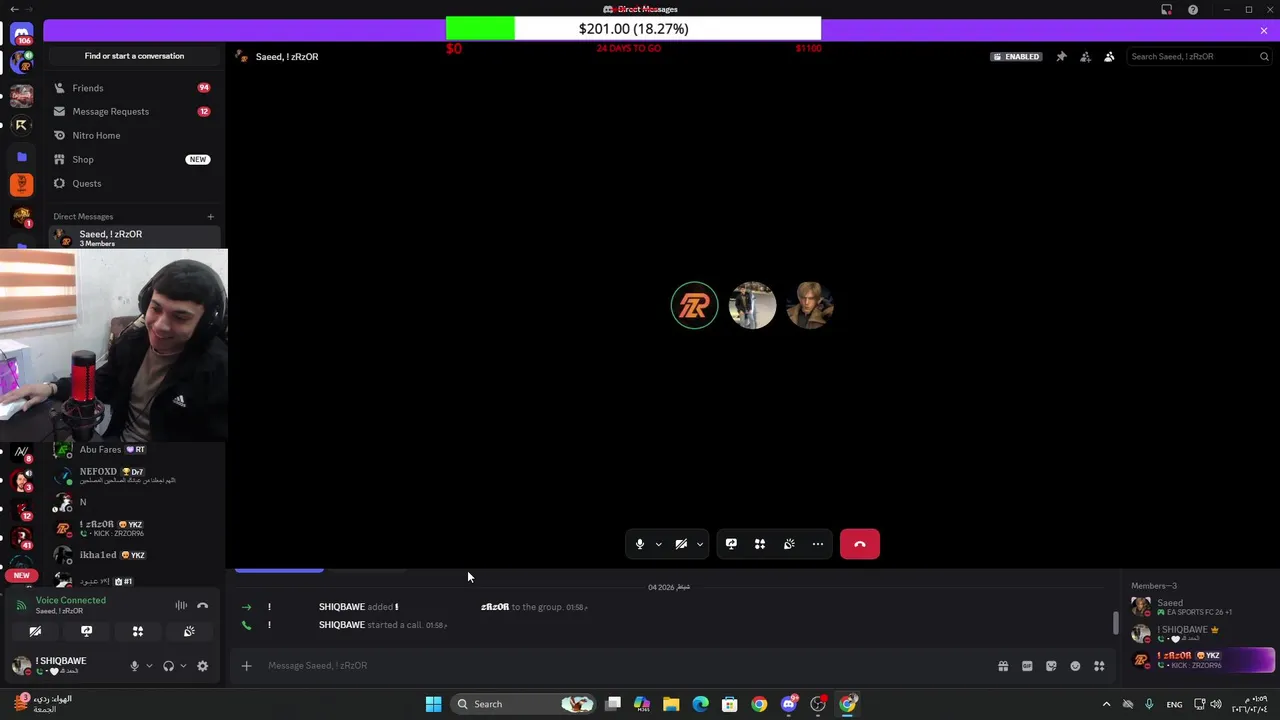
Task: Turn on camera in voice panel
Action: pyautogui.click(x=35, y=631)
